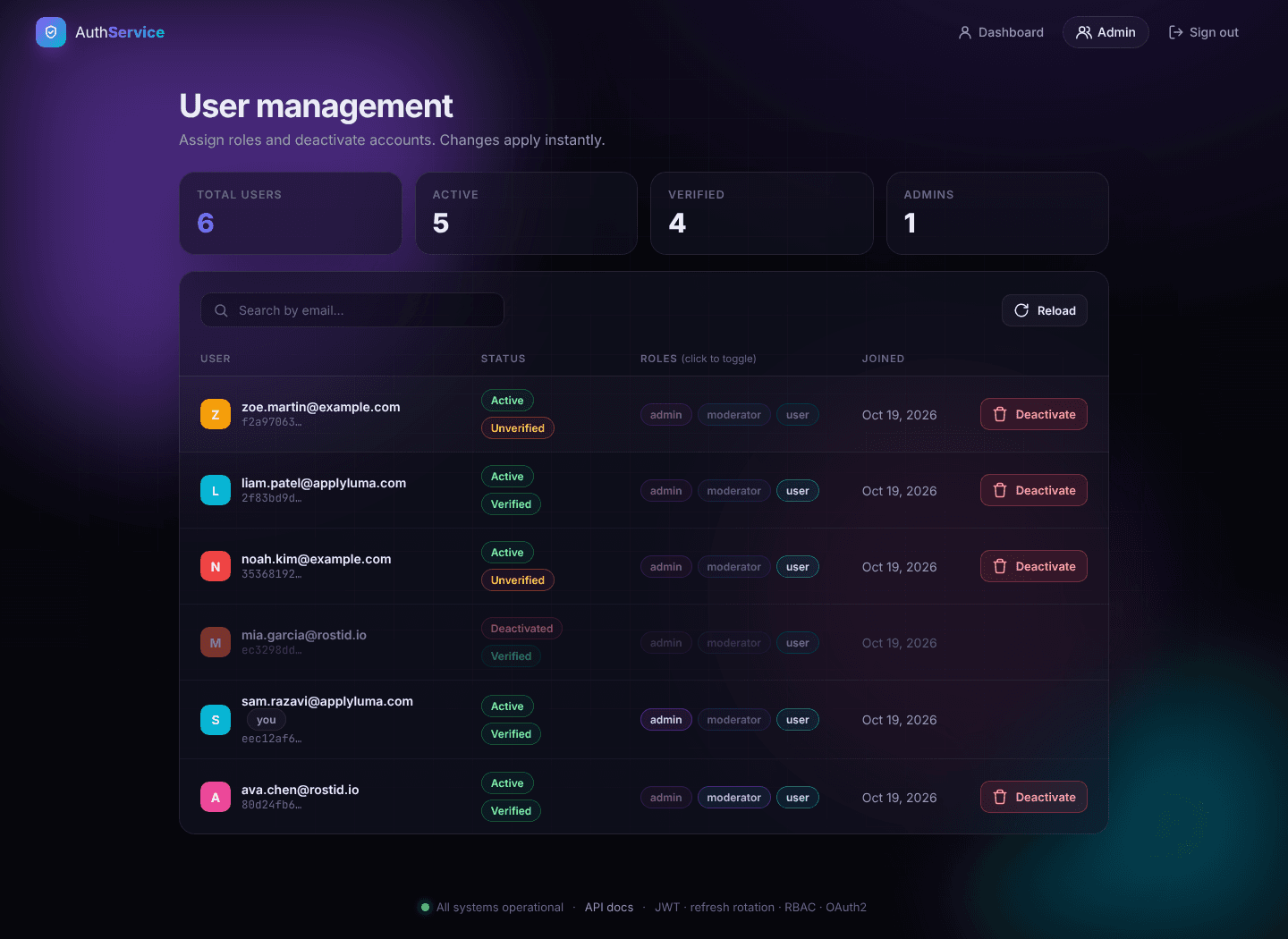The image size is (1288, 939).
Task: Click the sign-out arrow icon
Action: pyautogui.click(x=1176, y=32)
